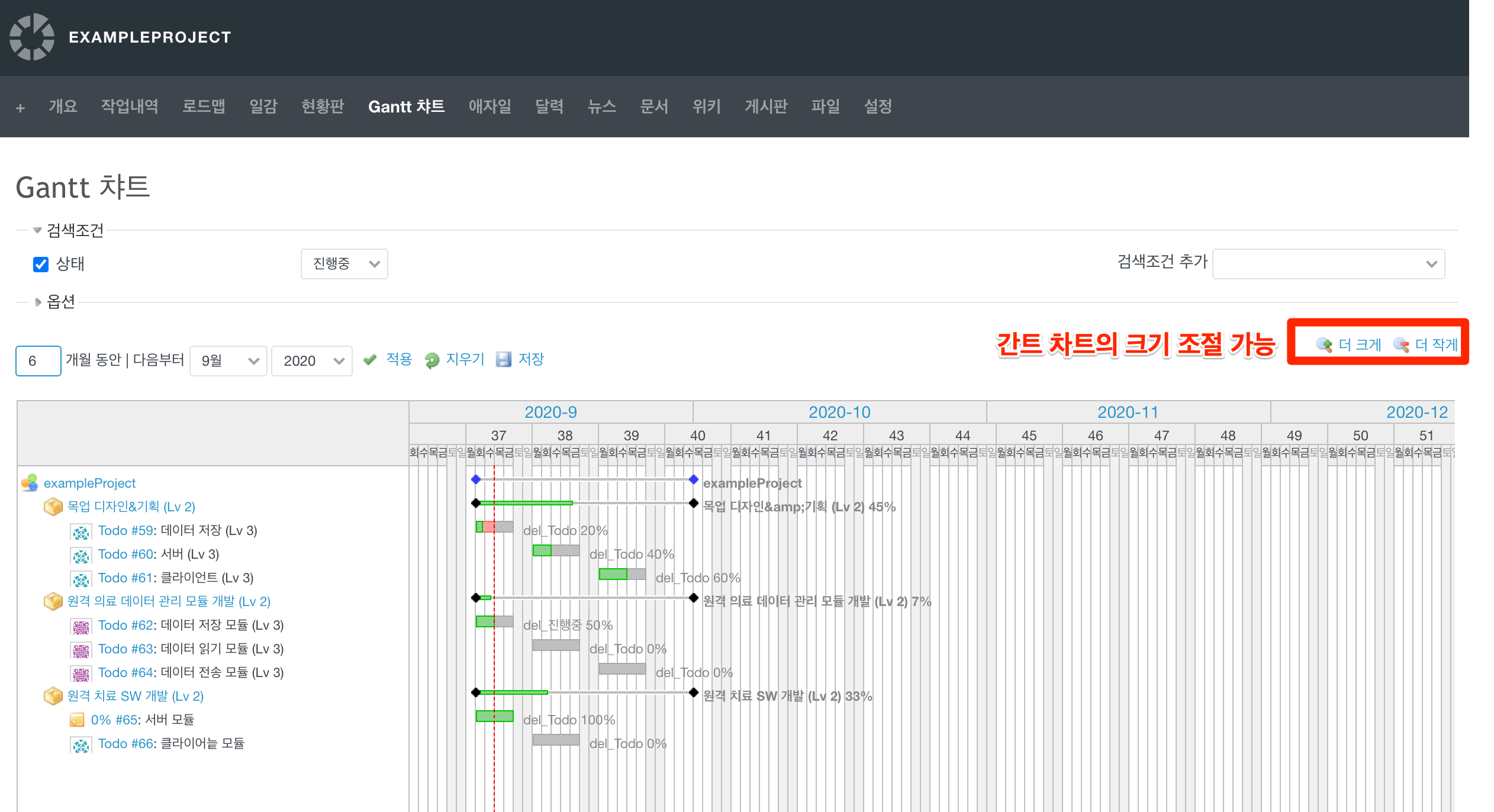Screen dimensions: 1494x812
Task: Open the 위키 menu item
Action: point(706,107)
